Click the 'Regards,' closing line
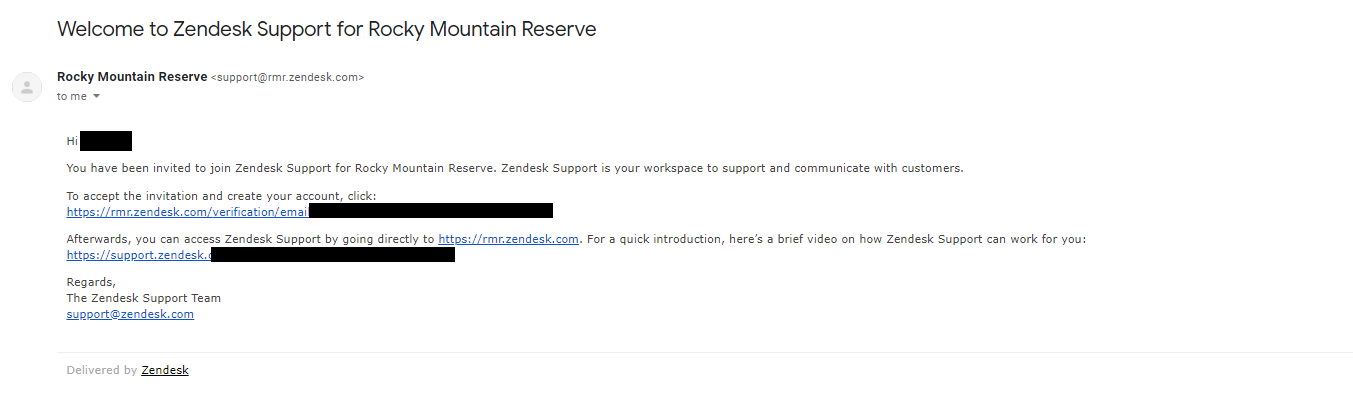Screen dimensions: 1353x413 coord(91,282)
